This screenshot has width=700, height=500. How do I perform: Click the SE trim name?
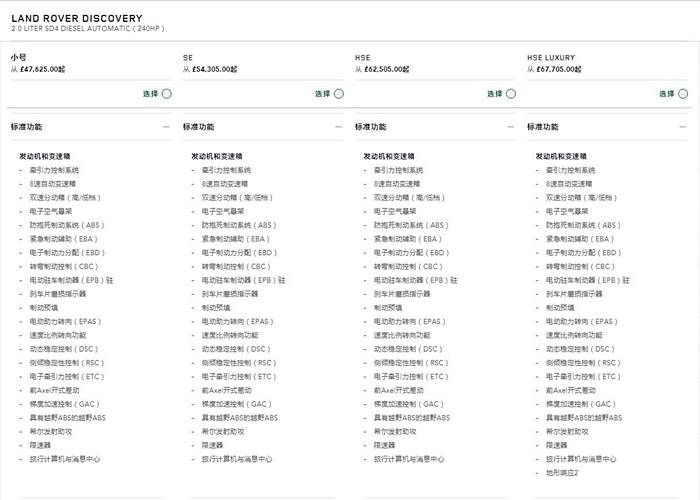(188, 58)
